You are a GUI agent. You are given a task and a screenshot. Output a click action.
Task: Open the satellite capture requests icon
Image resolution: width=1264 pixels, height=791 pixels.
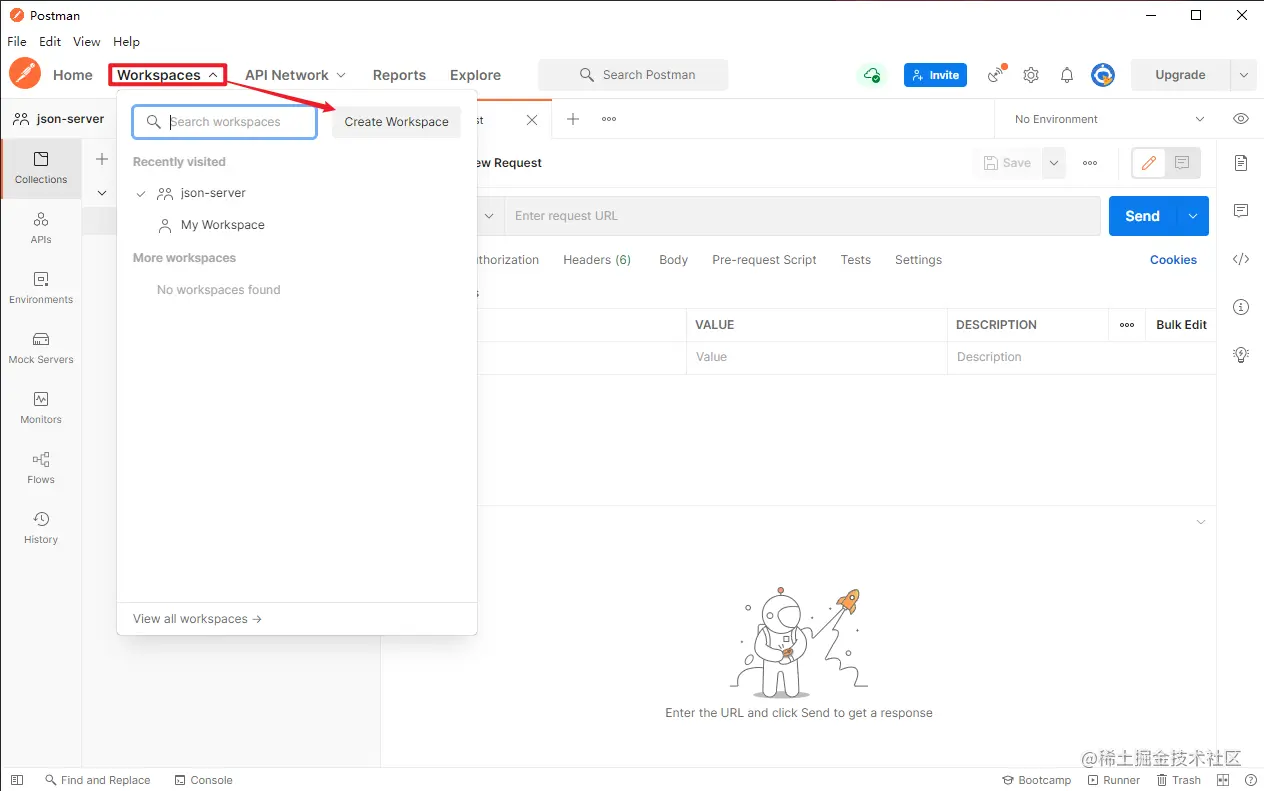click(996, 75)
